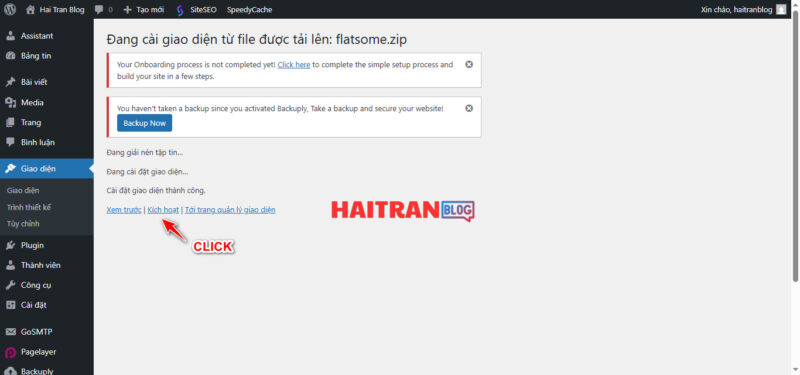
Task: Click the GoSMTP envelope icon
Action: pyautogui.click(x=10, y=332)
